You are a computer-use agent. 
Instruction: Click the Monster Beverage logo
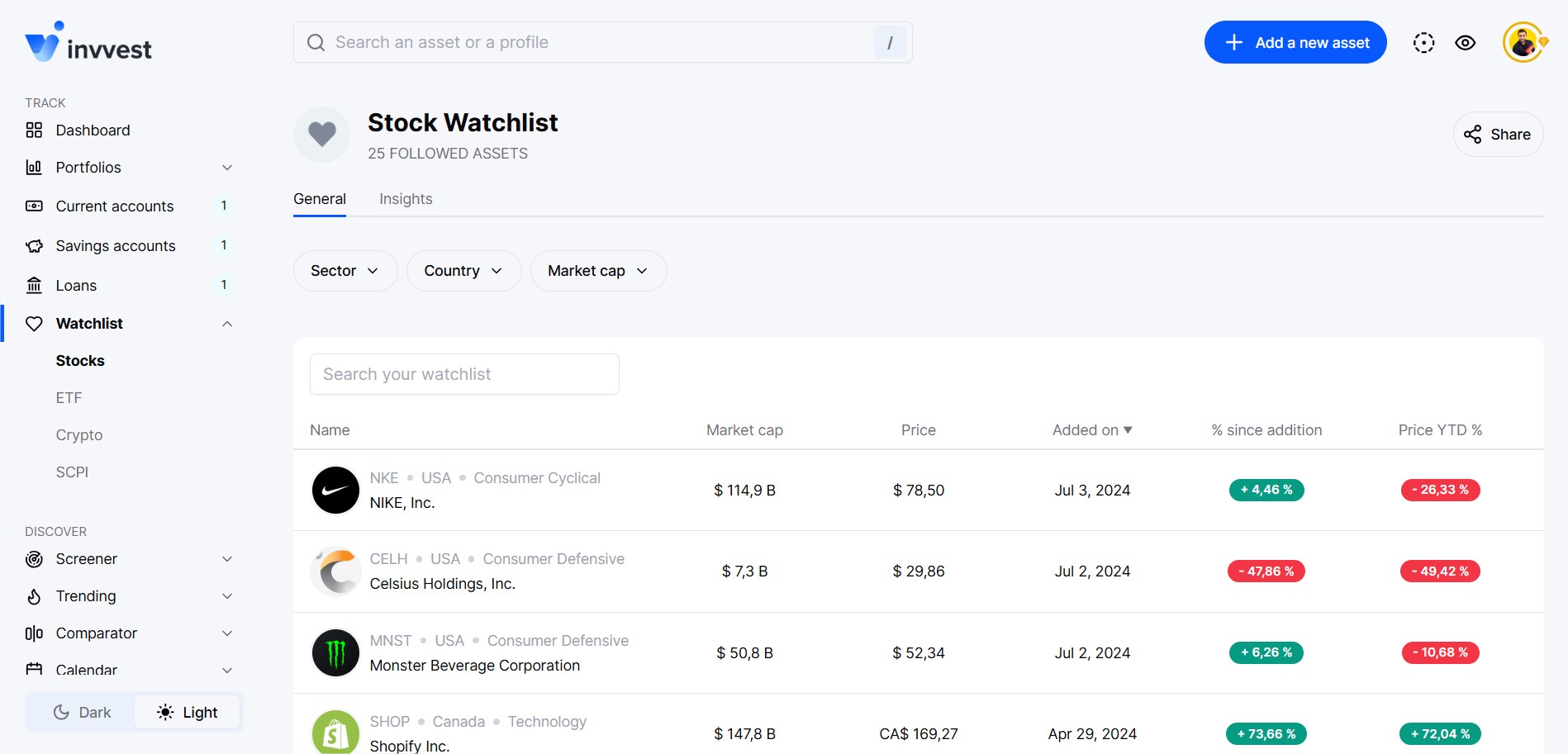coord(335,653)
